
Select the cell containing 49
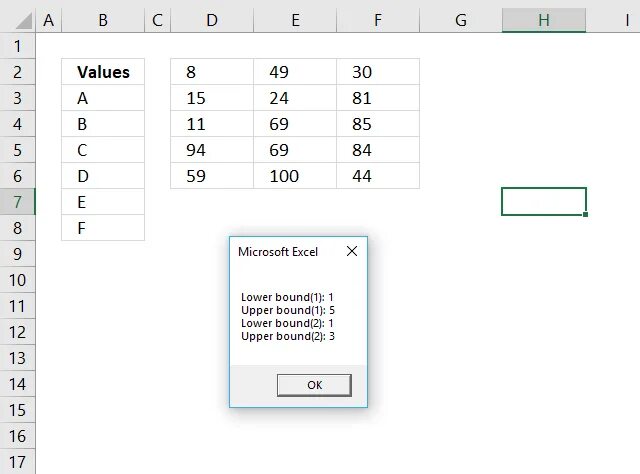[295, 72]
